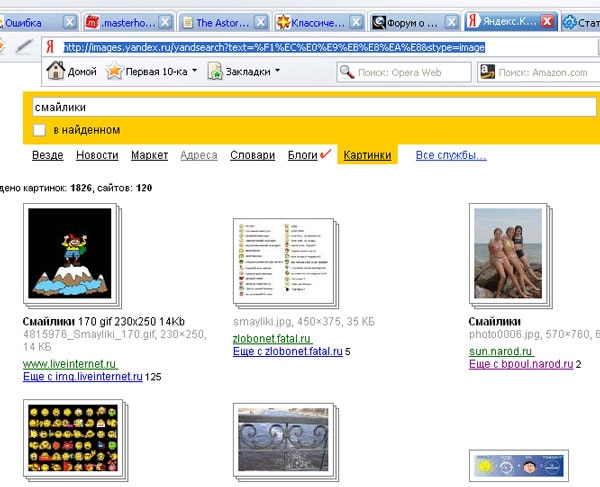
Task: Click the Поиск: Opera Web search field
Action: (x=404, y=72)
